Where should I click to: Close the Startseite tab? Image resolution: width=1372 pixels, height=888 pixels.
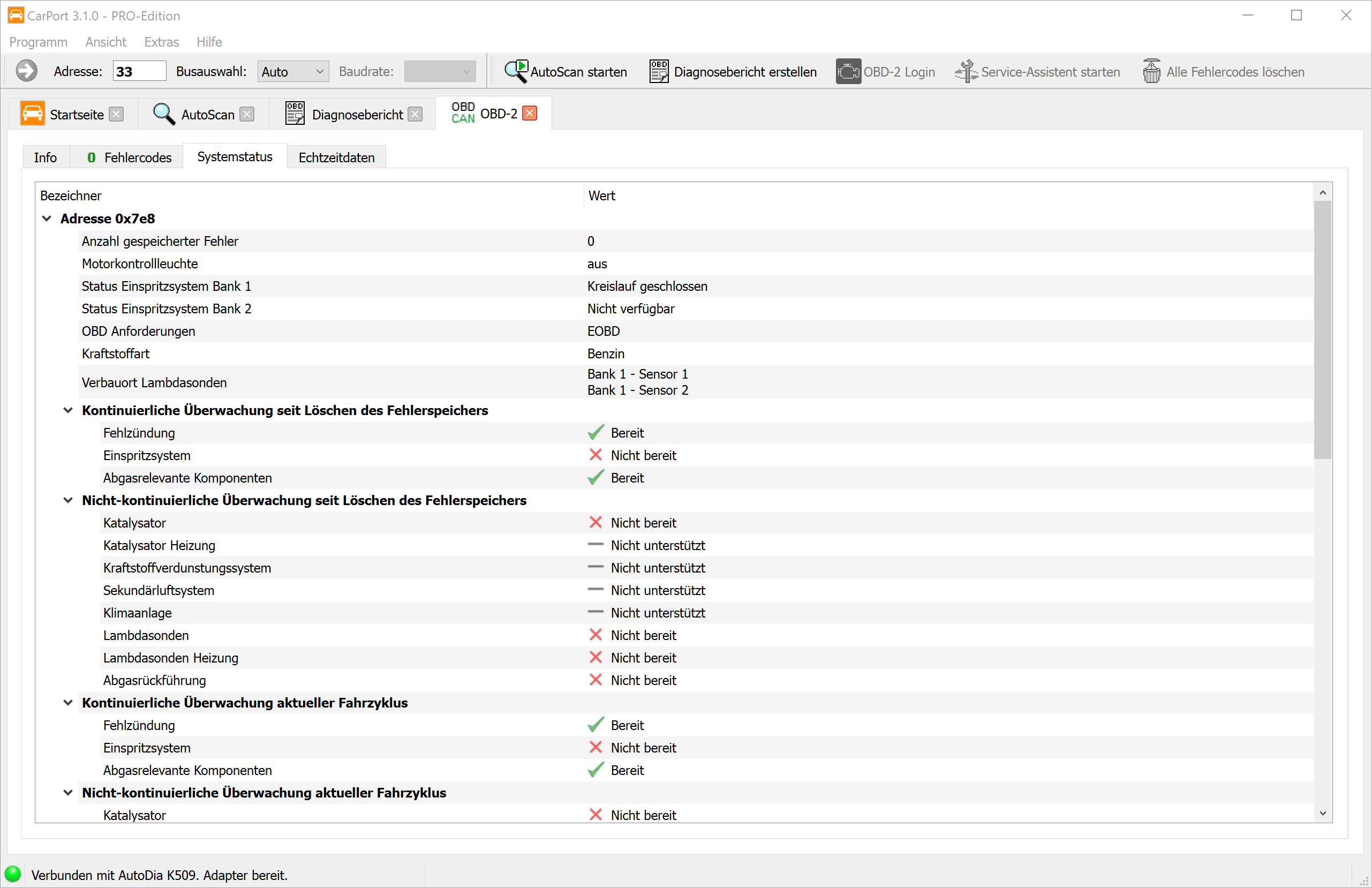(116, 114)
